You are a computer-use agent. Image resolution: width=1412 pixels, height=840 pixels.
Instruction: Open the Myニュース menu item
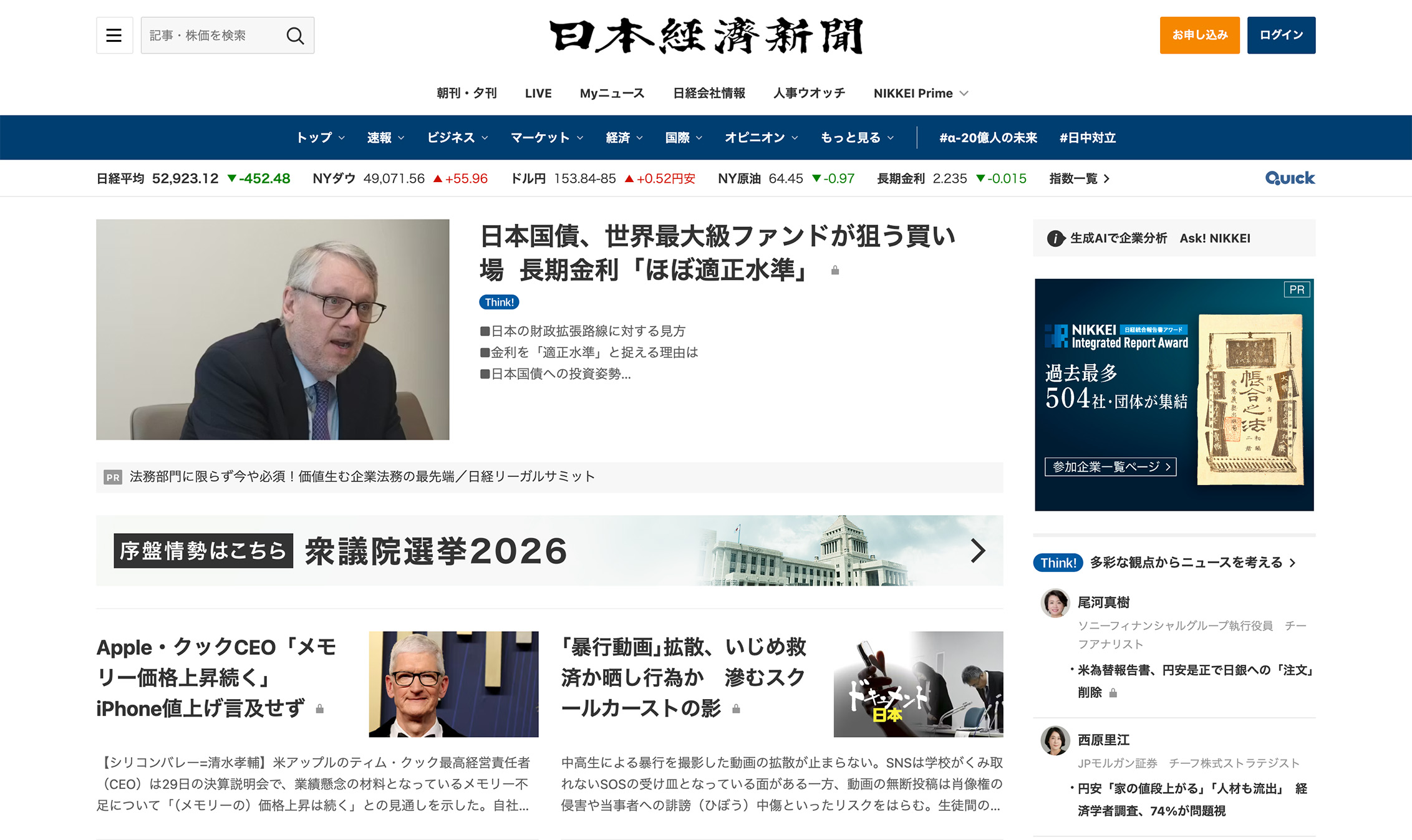click(x=612, y=94)
